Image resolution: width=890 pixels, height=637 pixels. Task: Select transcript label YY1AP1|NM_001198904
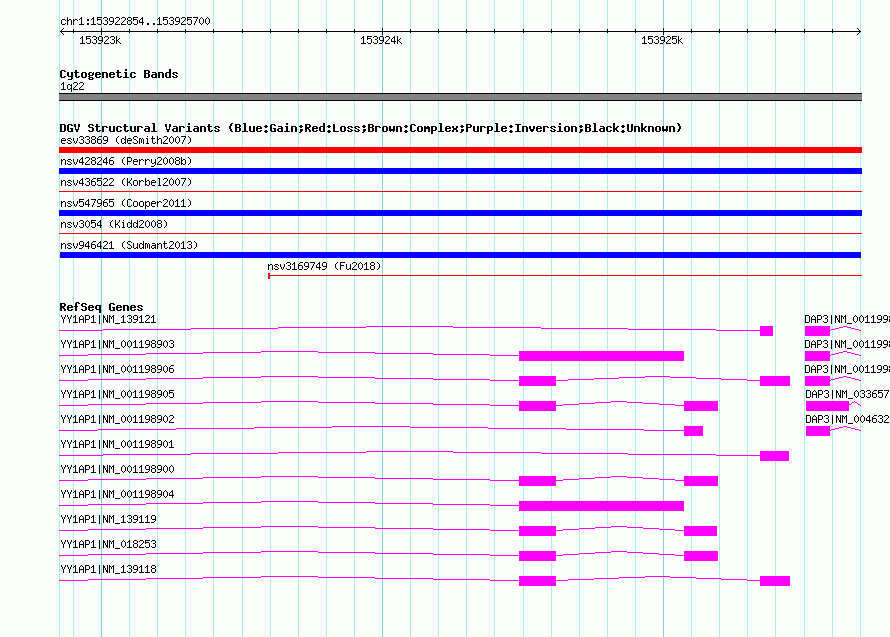coord(117,494)
